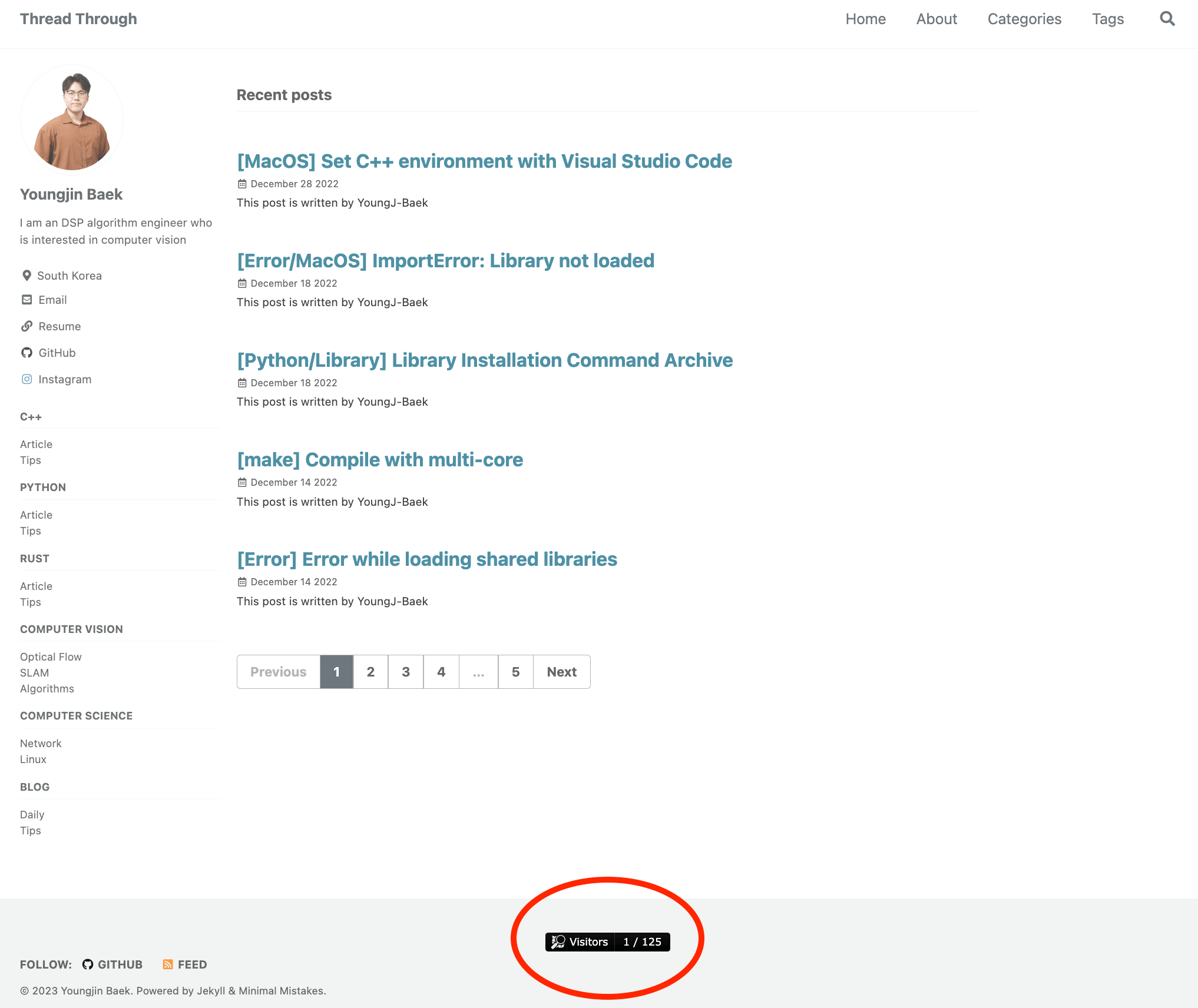This screenshot has width=1198, height=1008.
Task: Click the Next pagination button
Action: point(561,672)
